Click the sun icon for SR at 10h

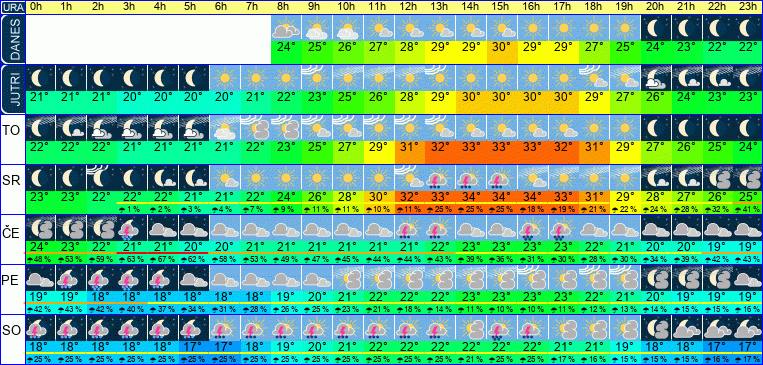pyautogui.click(x=347, y=178)
